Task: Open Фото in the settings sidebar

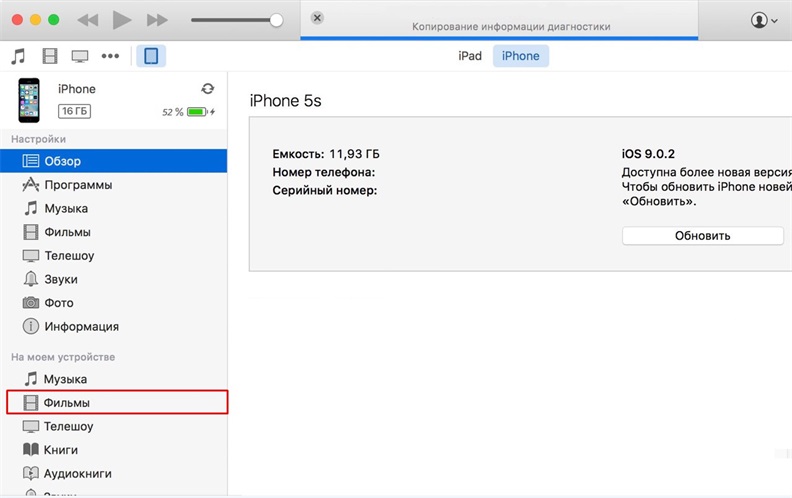Action: pyautogui.click(x=114, y=303)
